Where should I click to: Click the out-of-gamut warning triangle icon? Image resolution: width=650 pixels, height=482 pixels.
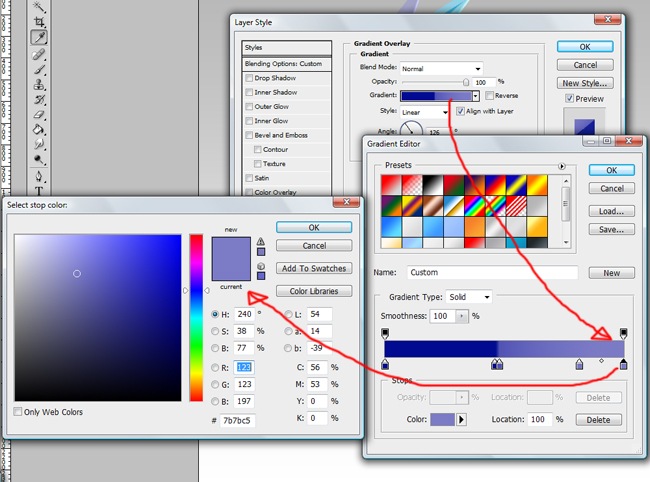(x=261, y=241)
